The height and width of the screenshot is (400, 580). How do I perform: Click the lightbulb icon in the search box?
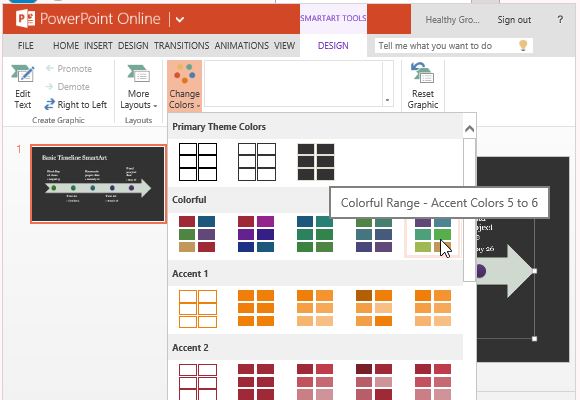(523, 46)
